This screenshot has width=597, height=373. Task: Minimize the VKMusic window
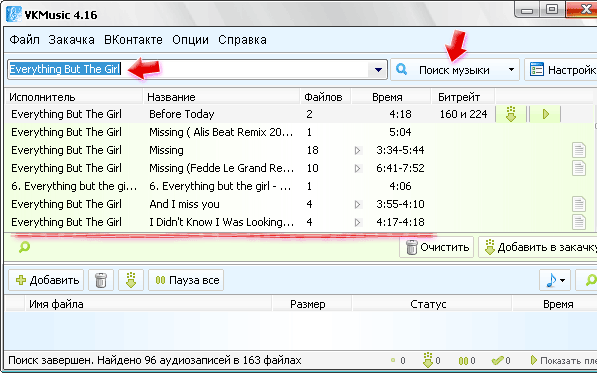click(527, 10)
